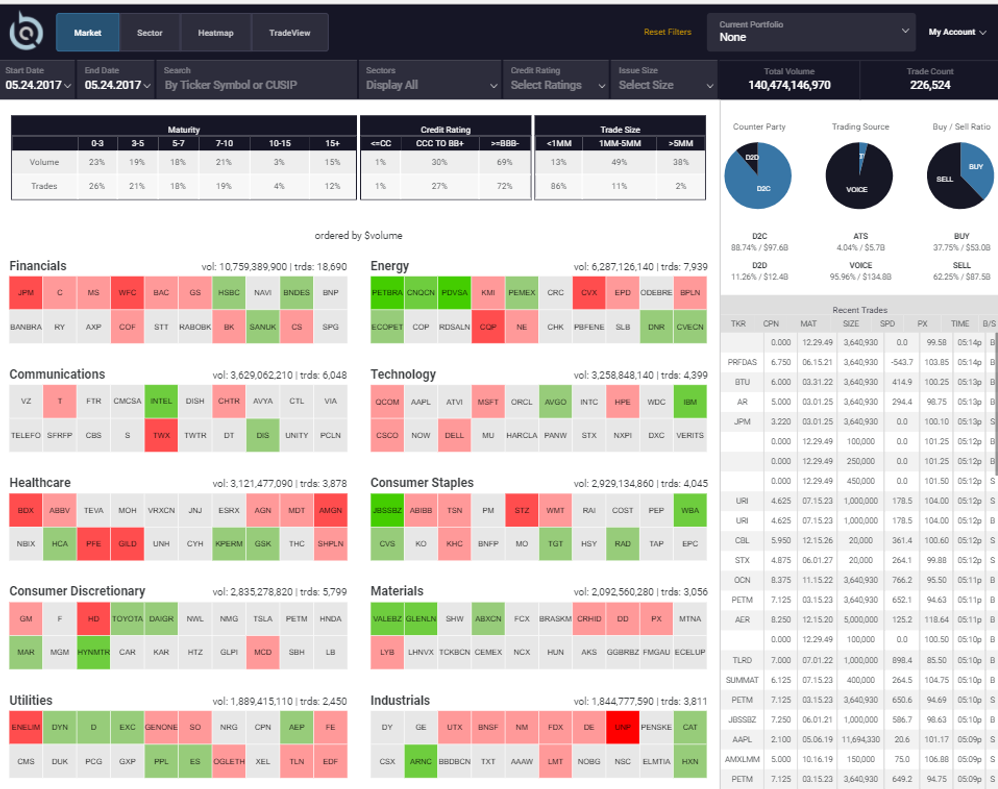Click the BTU ticker in Recent Trades
Viewport: 998px width, 789px height.
(x=742, y=382)
